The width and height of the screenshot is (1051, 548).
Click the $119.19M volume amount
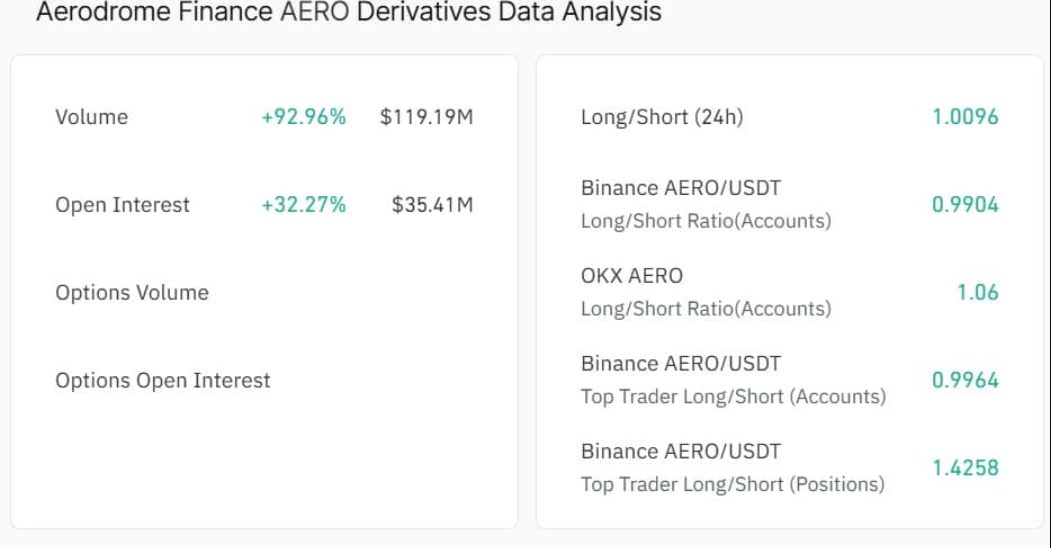pyautogui.click(x=426, y=117)
